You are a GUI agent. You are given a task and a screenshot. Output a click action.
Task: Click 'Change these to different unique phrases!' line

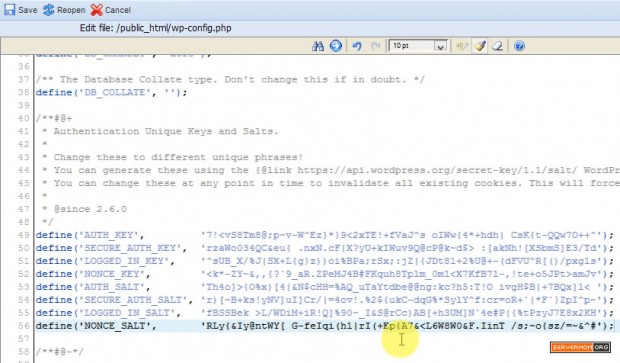(x=178, y=157)
